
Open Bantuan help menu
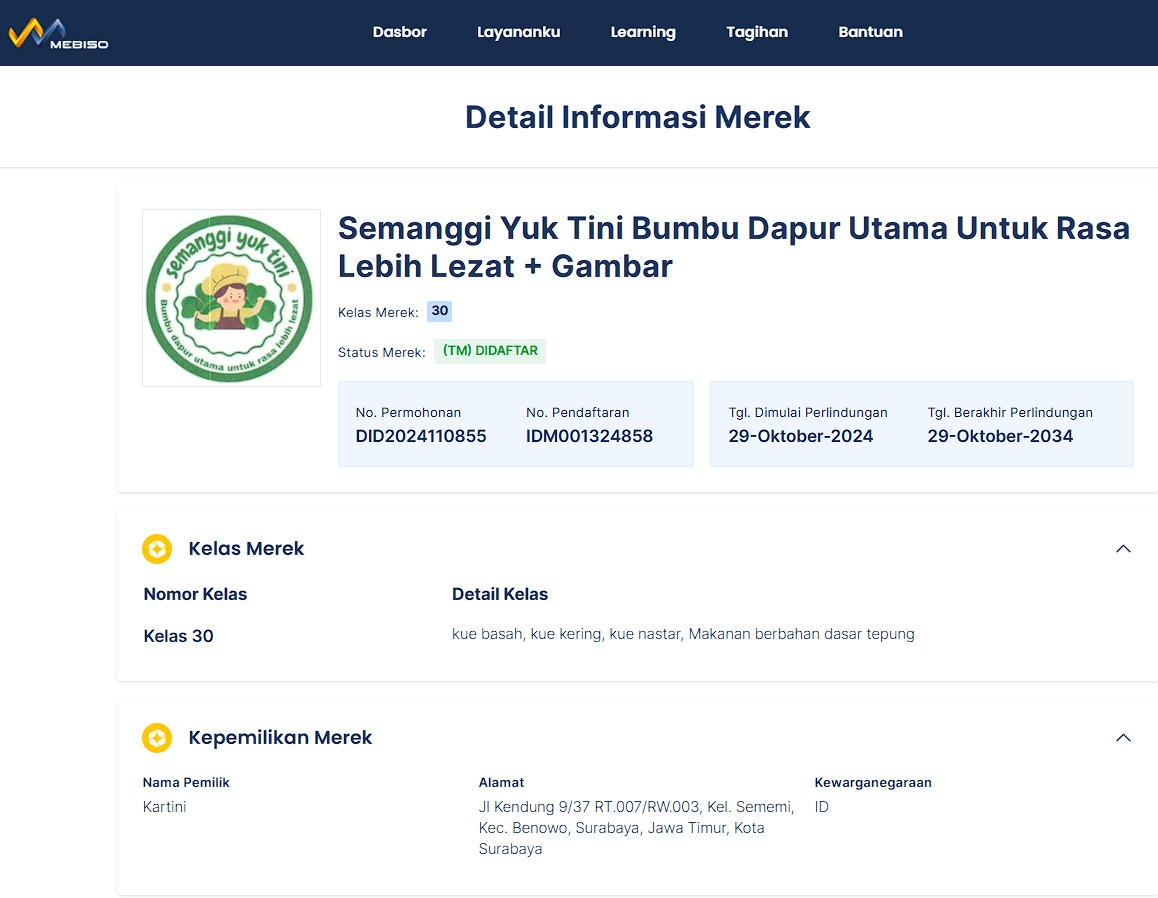pyautogui.click(x=870, y=32)
